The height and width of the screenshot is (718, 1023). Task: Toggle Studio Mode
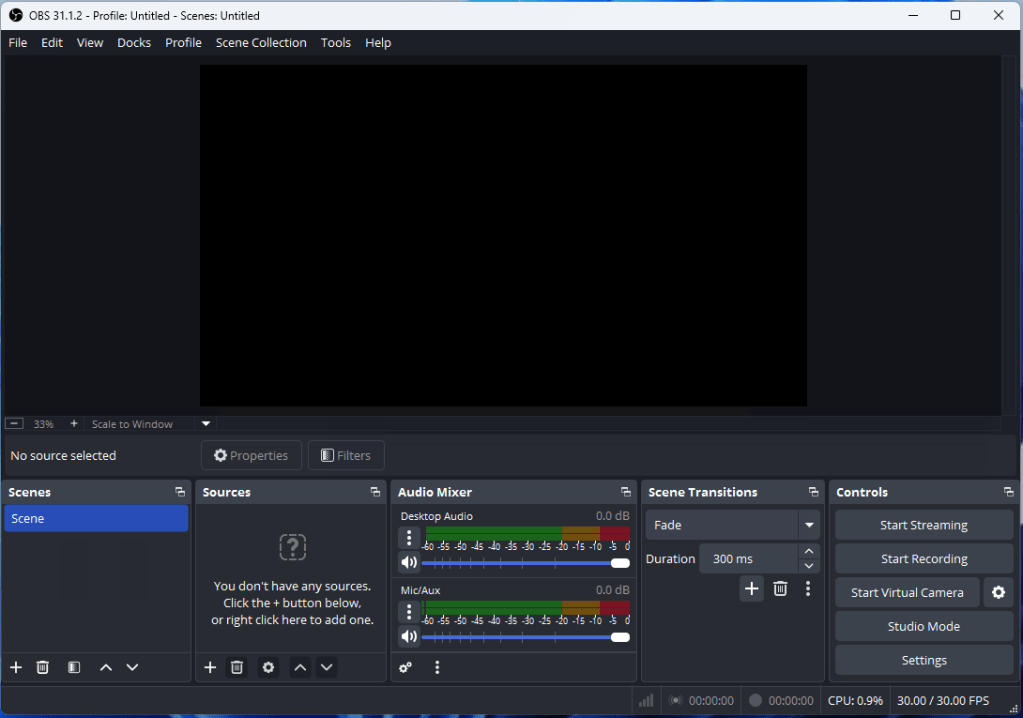pos(923,626)
